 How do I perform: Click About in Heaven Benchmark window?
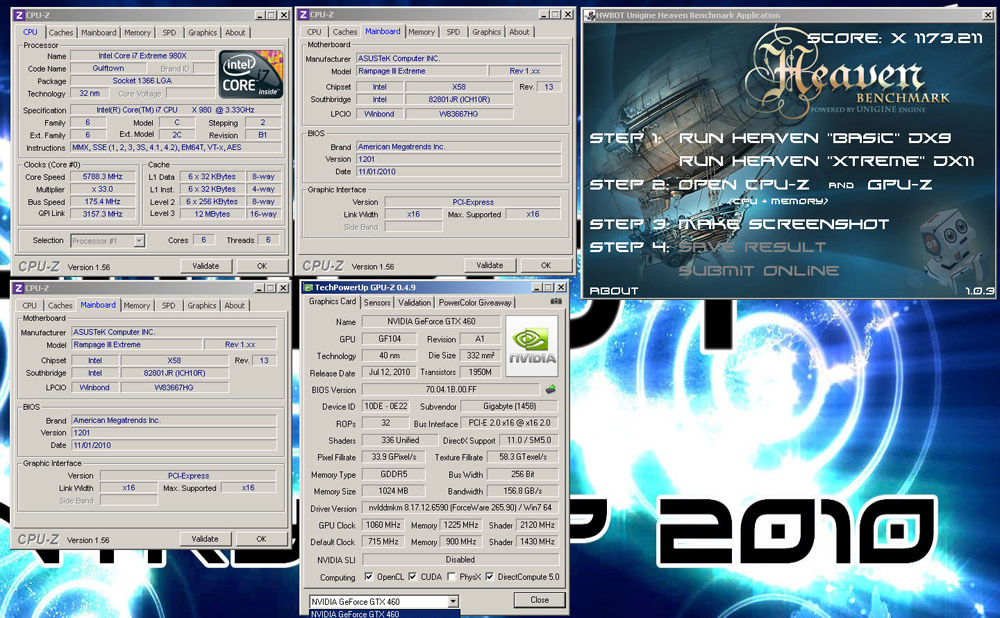pyautogui.click(x=614, y=291)
